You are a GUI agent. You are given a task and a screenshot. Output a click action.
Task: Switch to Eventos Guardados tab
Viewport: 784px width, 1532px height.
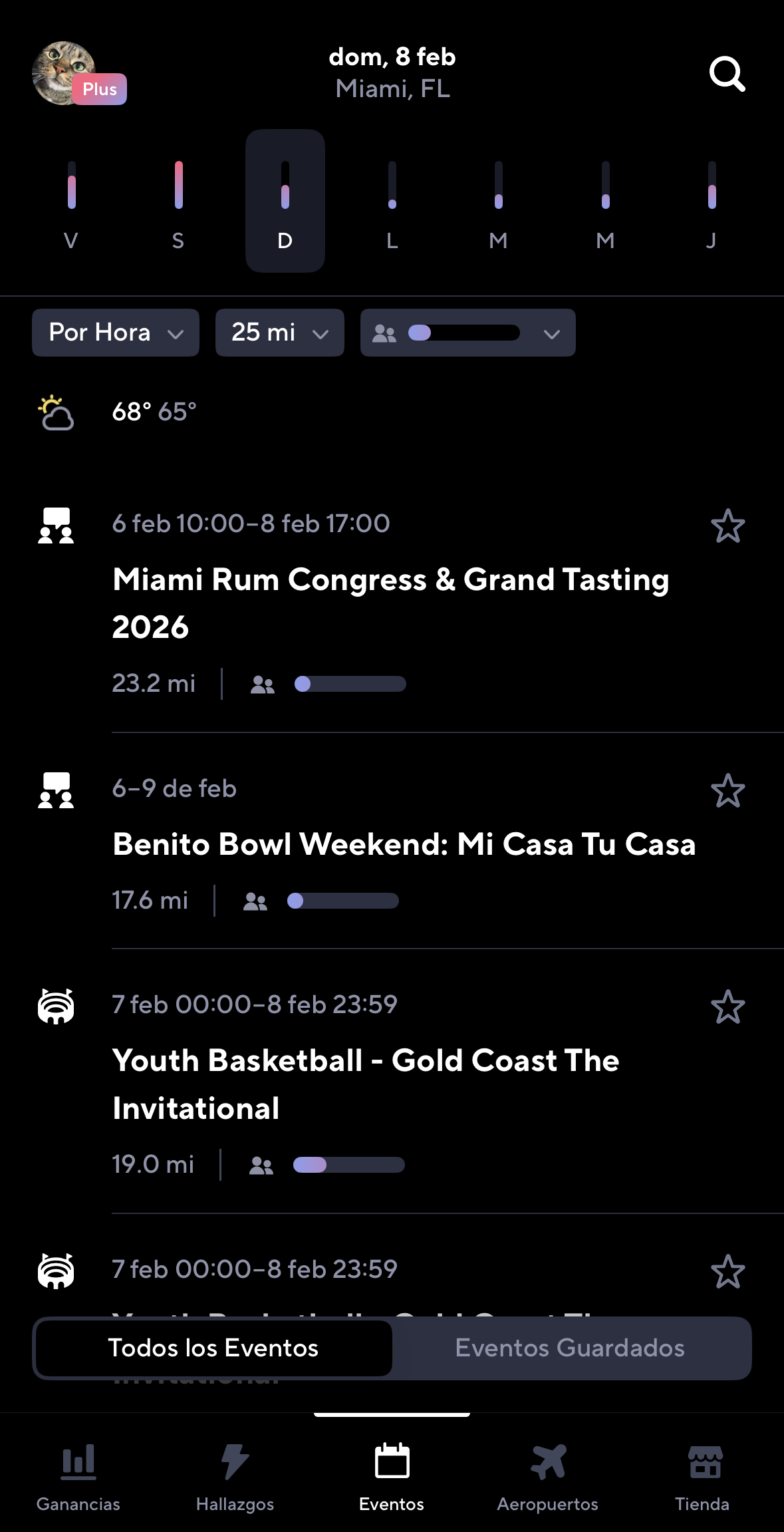[x=570, y=1348]
